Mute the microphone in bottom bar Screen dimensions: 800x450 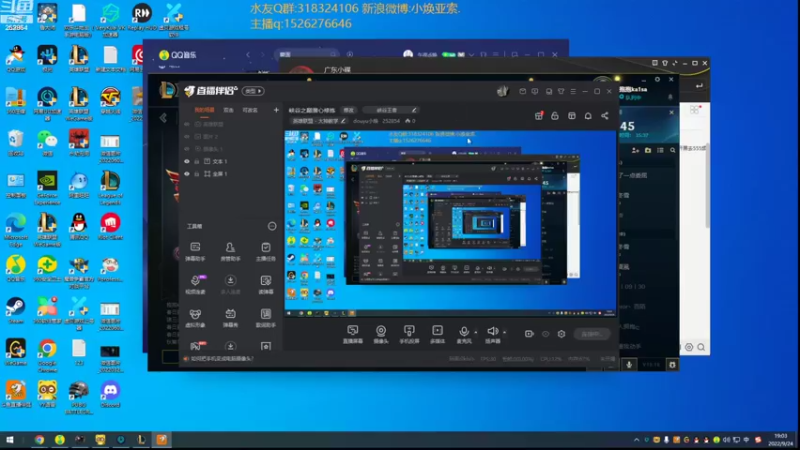(x=464, y=332)
